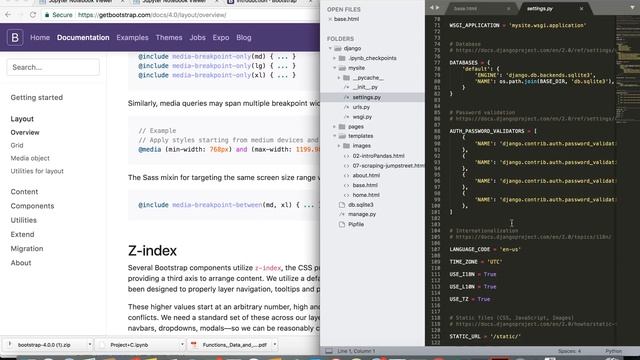The image size is (640, 360).
Task: Open Examples in Bootstrap navbar
Action: (x=132, y=38)
